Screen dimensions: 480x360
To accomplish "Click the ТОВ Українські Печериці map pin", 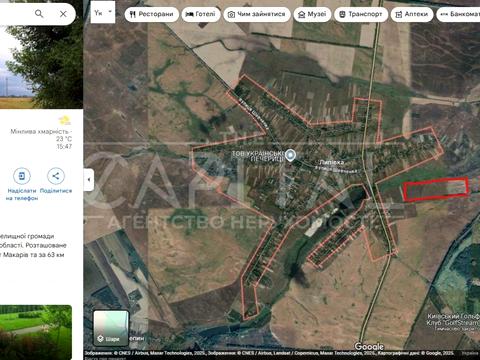I will click(291, 155).
